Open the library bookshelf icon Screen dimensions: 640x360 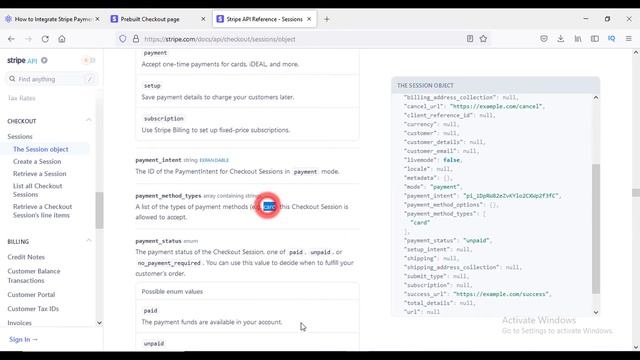click(x=578, y=39)
